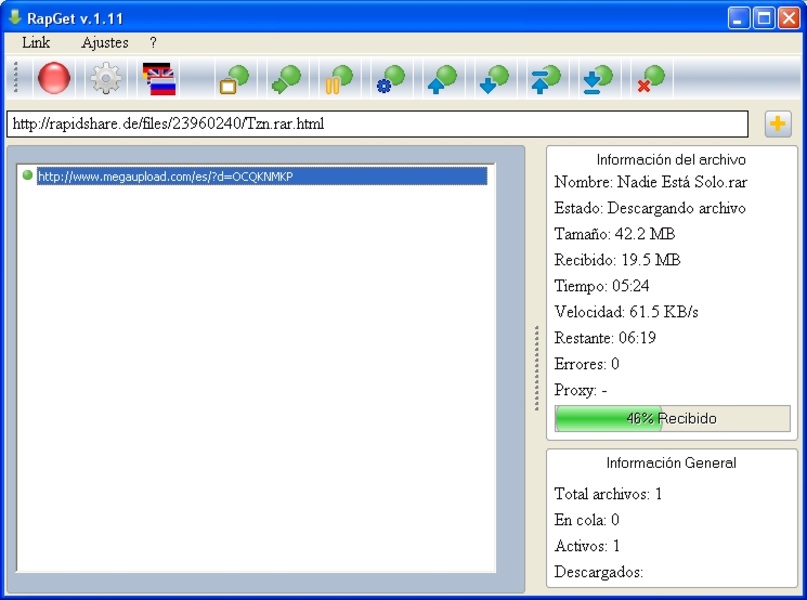Close the RapGet window
807x600 pixels.
pos(789,18)
